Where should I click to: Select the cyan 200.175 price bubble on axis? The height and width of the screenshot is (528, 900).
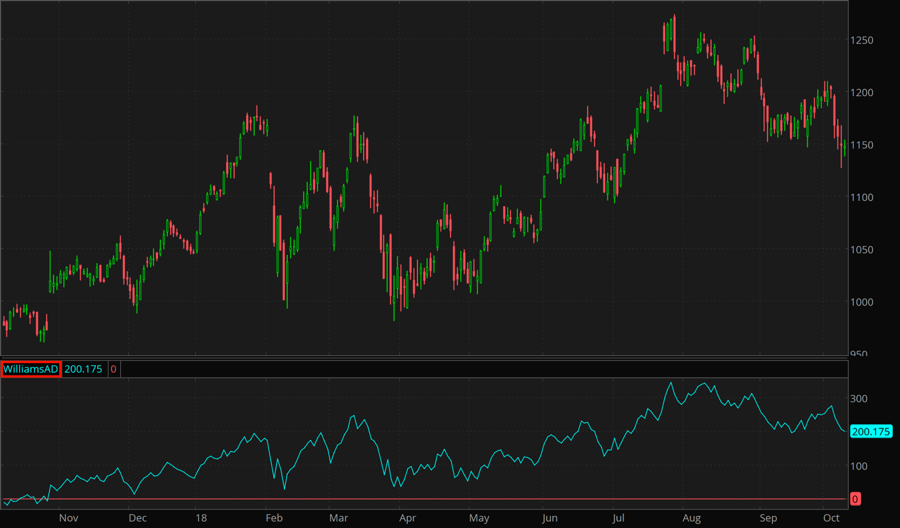coord(869,432)
